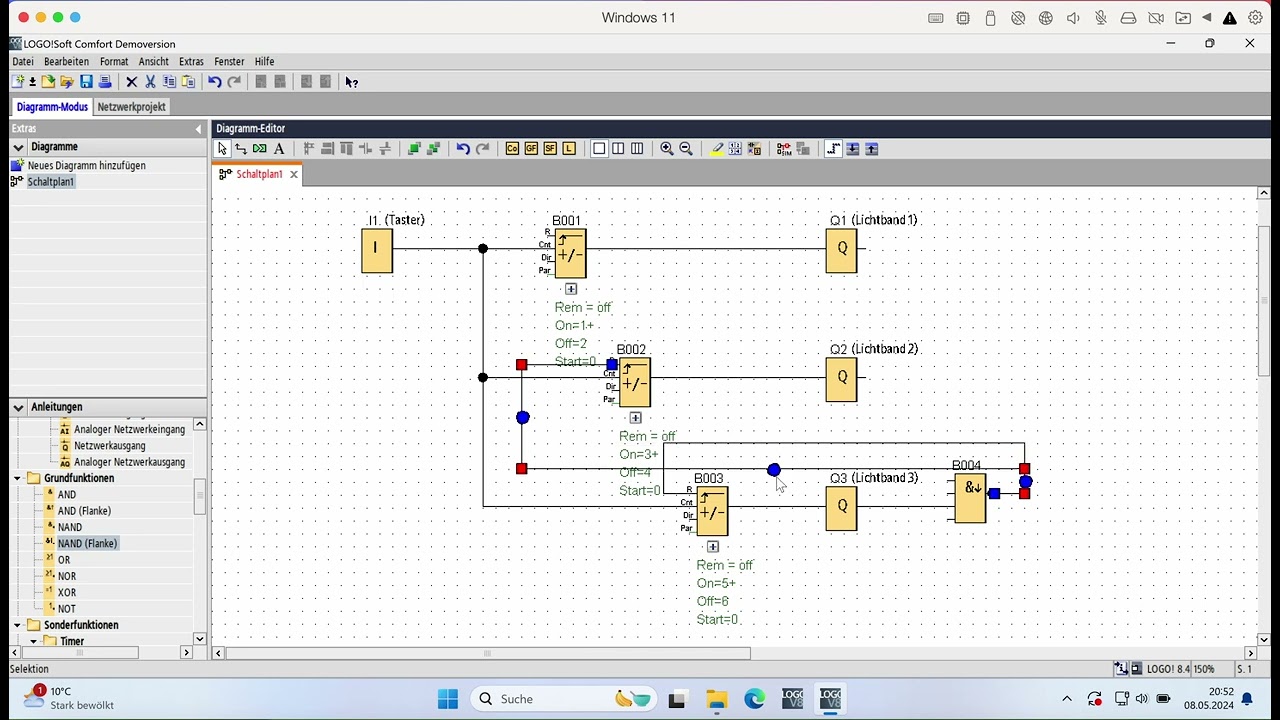The image size is (1280, 720).
Task: Select the Selection arrow tool in Diagramm-Editor
Action: tap(222, 149)
